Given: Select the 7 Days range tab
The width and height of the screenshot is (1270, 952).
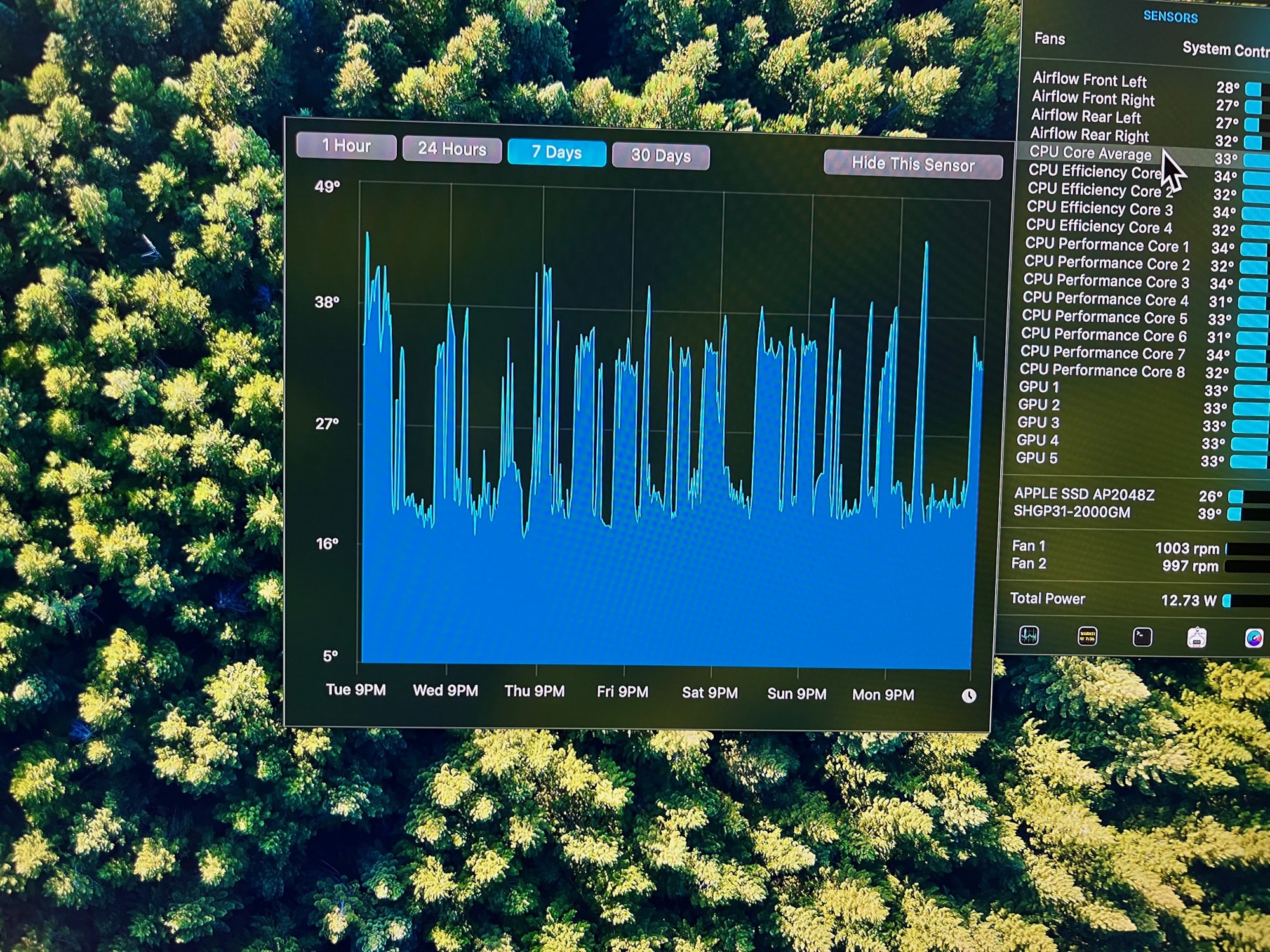Looking at the screenshot, I should coord(556,152).
